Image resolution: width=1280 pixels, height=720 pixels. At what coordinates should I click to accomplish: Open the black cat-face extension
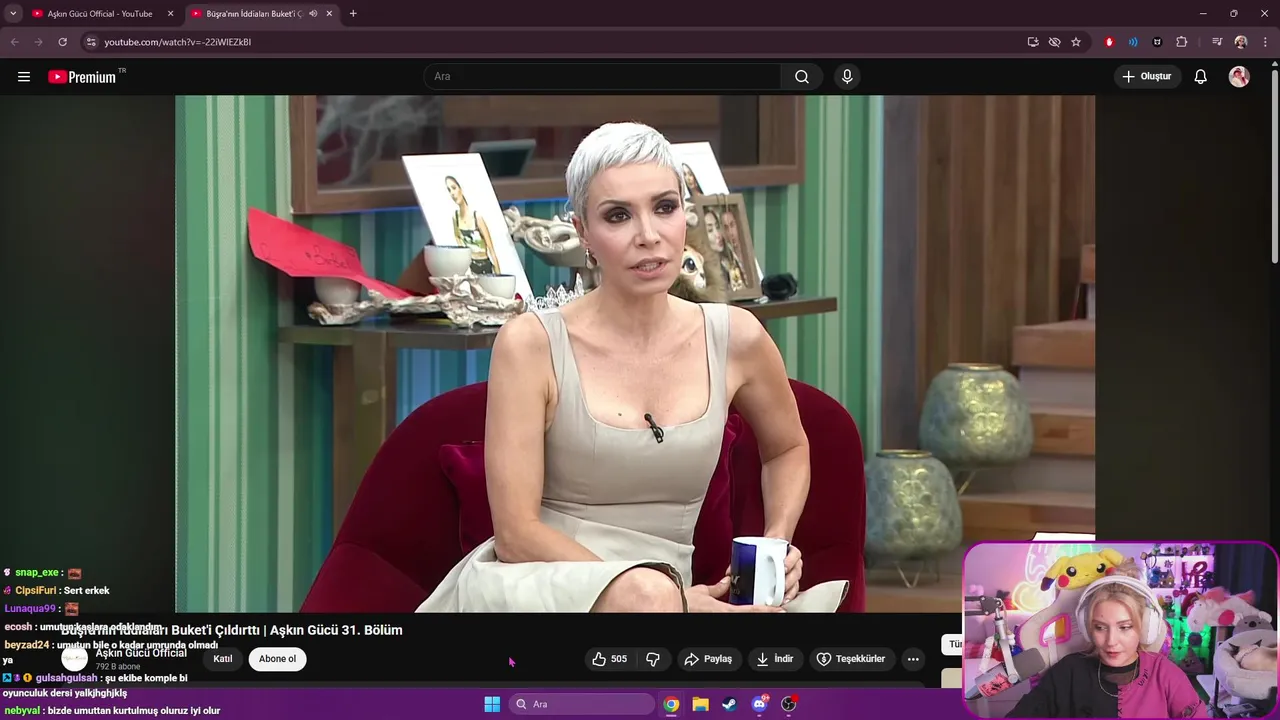(1157, 42)
